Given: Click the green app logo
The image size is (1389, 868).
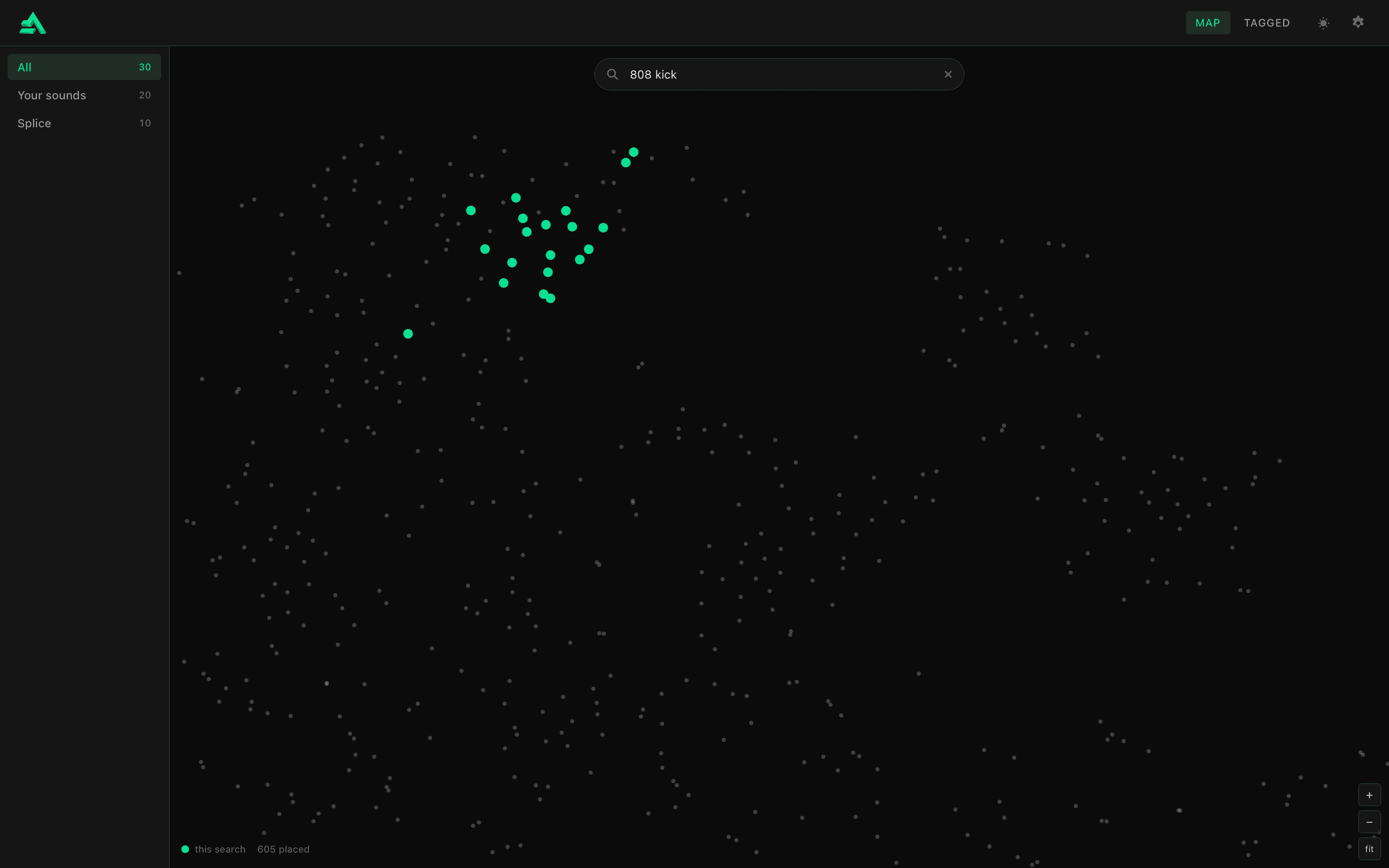Looking at the screenshot, I should [33, 23].
